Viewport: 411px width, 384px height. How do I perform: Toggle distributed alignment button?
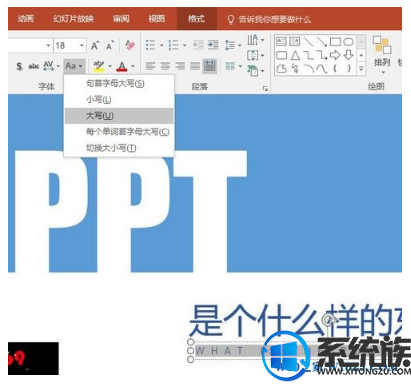click(210, 66)
